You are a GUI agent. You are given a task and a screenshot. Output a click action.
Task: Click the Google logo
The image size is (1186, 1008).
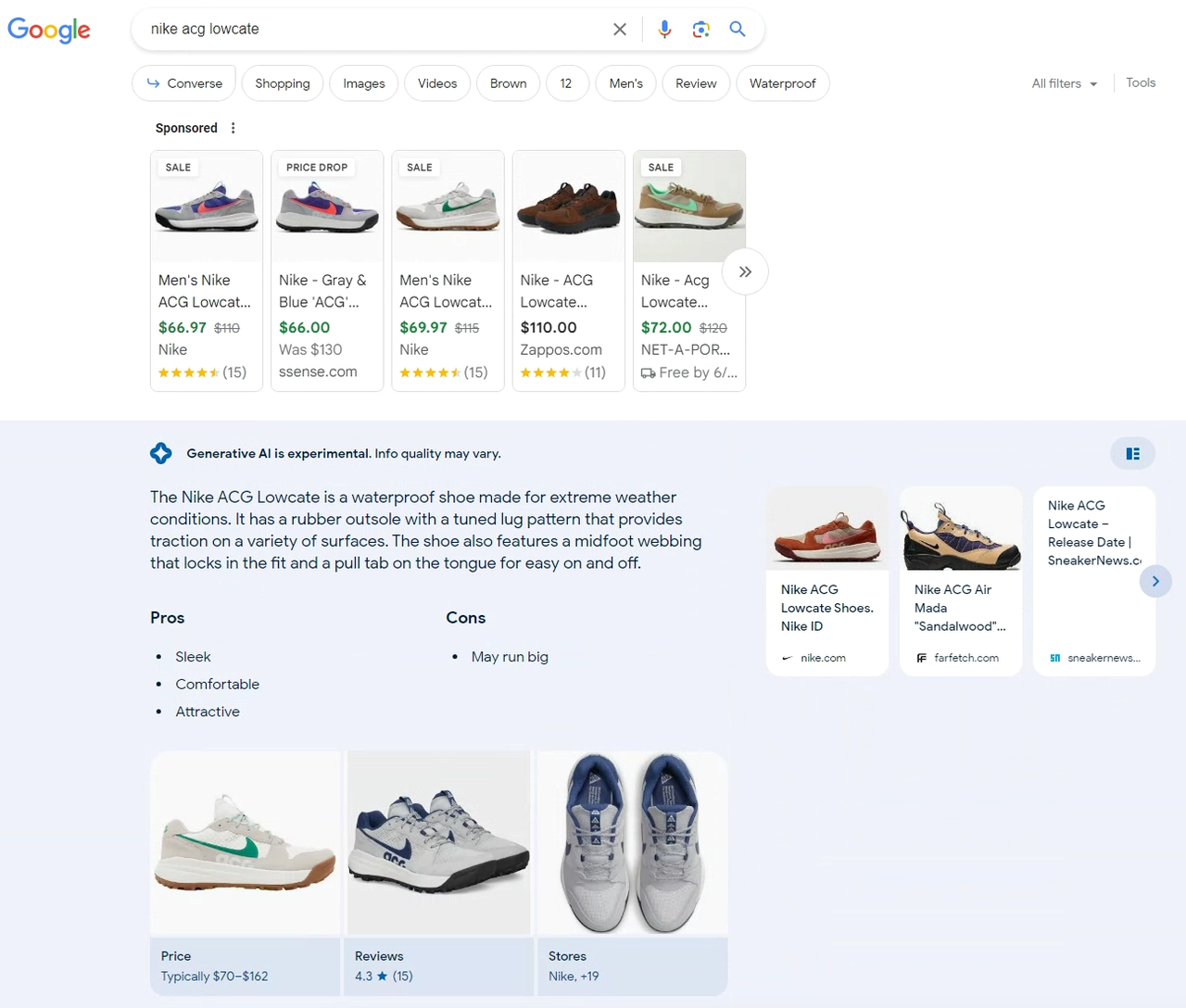[49, 30]
